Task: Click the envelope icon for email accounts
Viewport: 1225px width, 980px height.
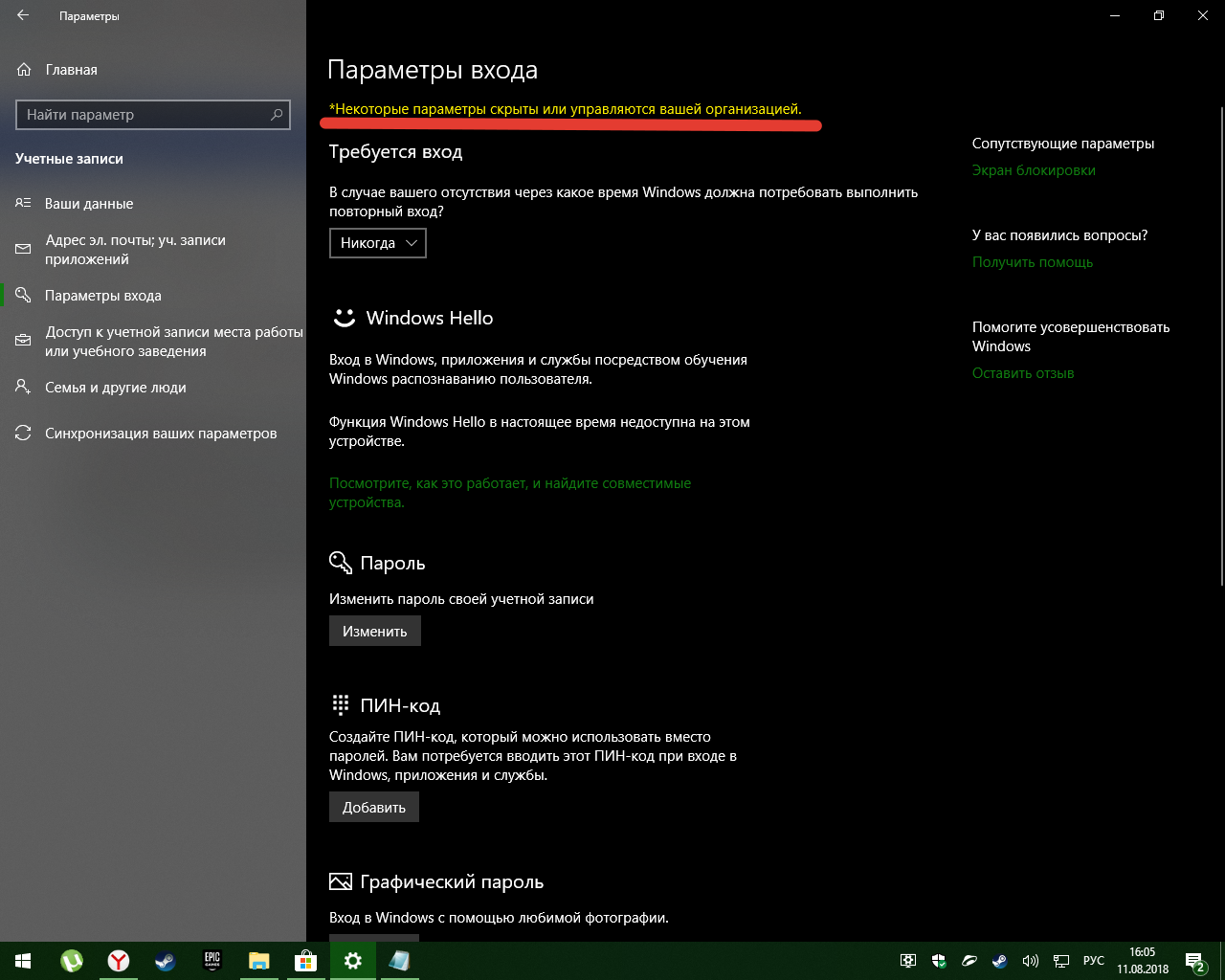Action: pos(23,250)
